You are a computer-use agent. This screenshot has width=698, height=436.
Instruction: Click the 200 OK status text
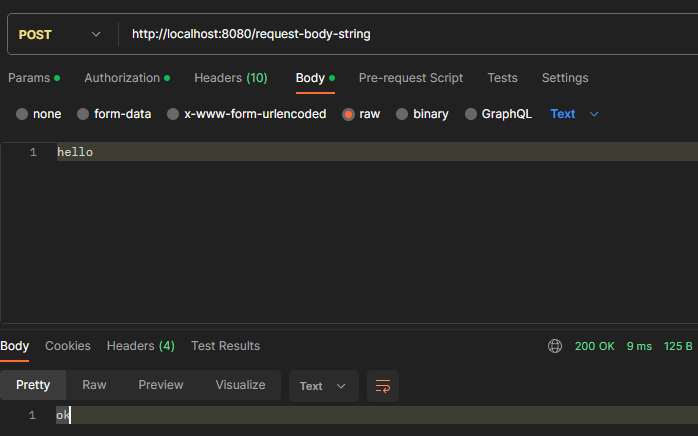coord(594,346)
